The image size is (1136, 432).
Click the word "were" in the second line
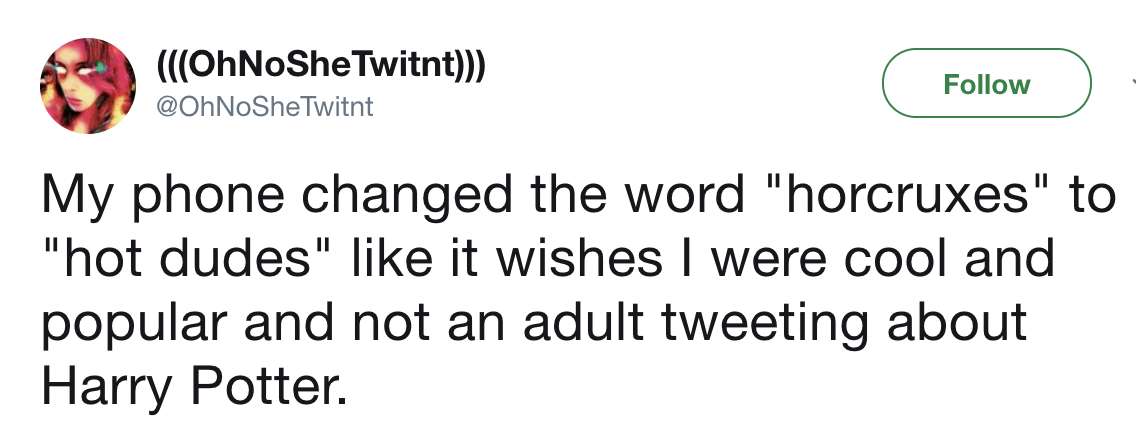coord(767,259)
